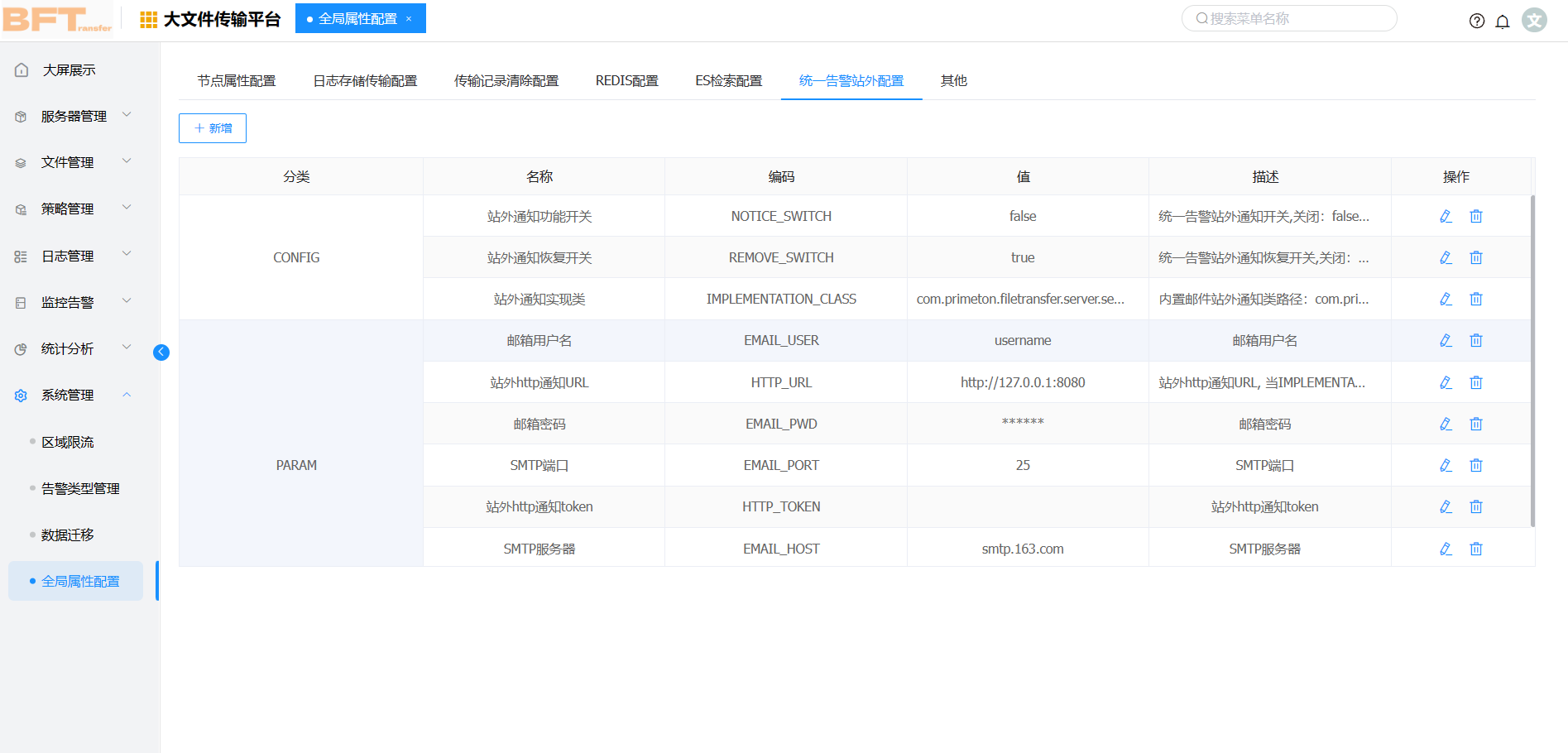Image resolution: width=1568 pixels, height=753 pixels.
Task: Click trash icon for SMTP端口 row
Action: (1475, 465)
